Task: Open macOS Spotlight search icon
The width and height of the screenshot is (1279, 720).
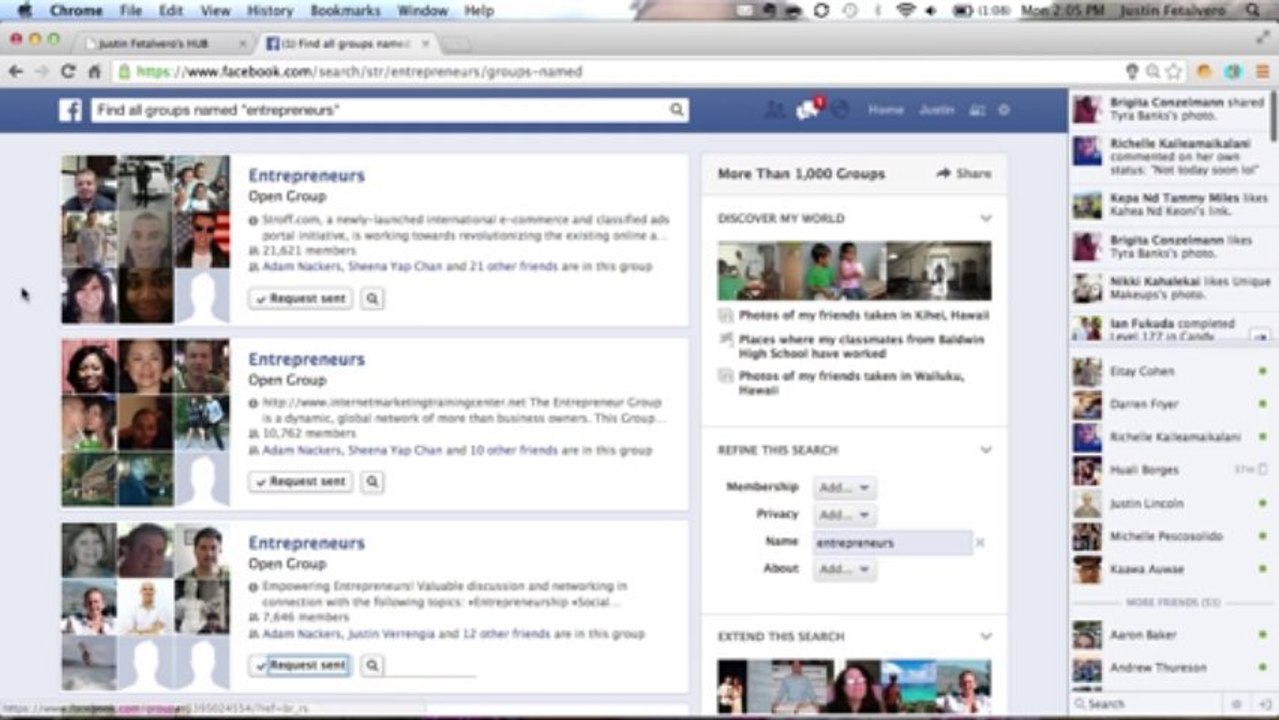Action: point(1253,11)
